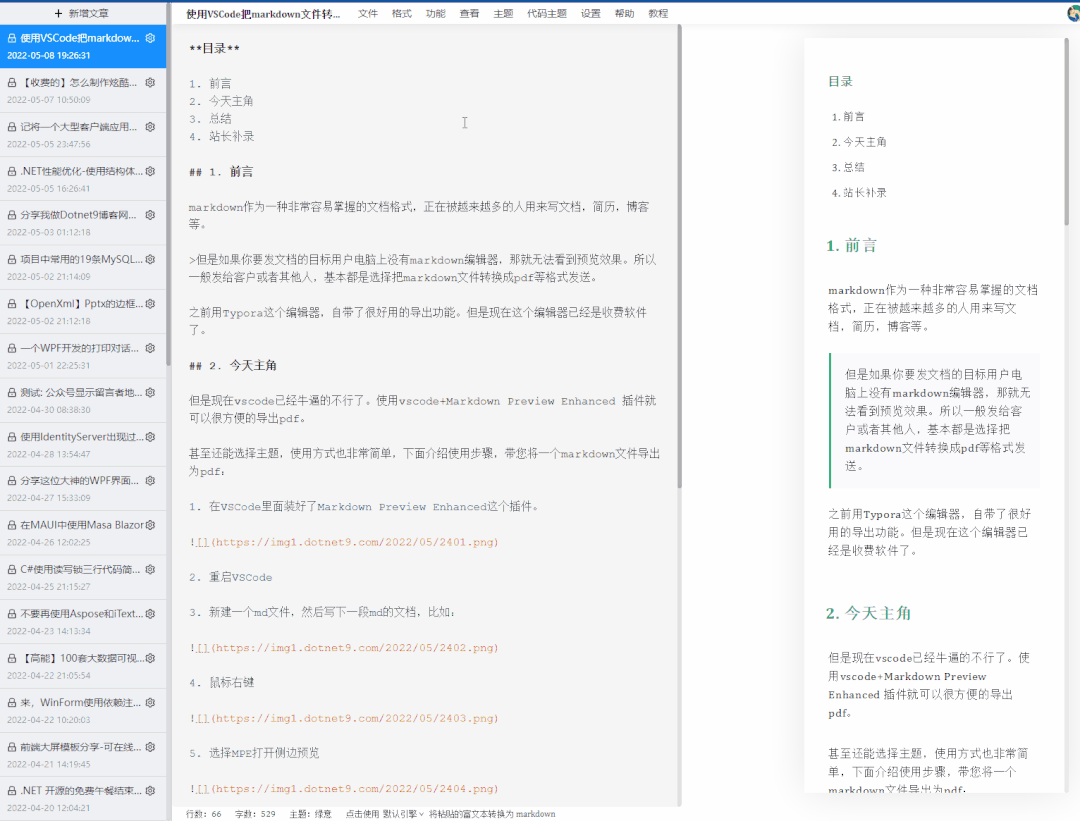
Task: Select article 分享这位大神的WPF界面
Action: (83, 489)
